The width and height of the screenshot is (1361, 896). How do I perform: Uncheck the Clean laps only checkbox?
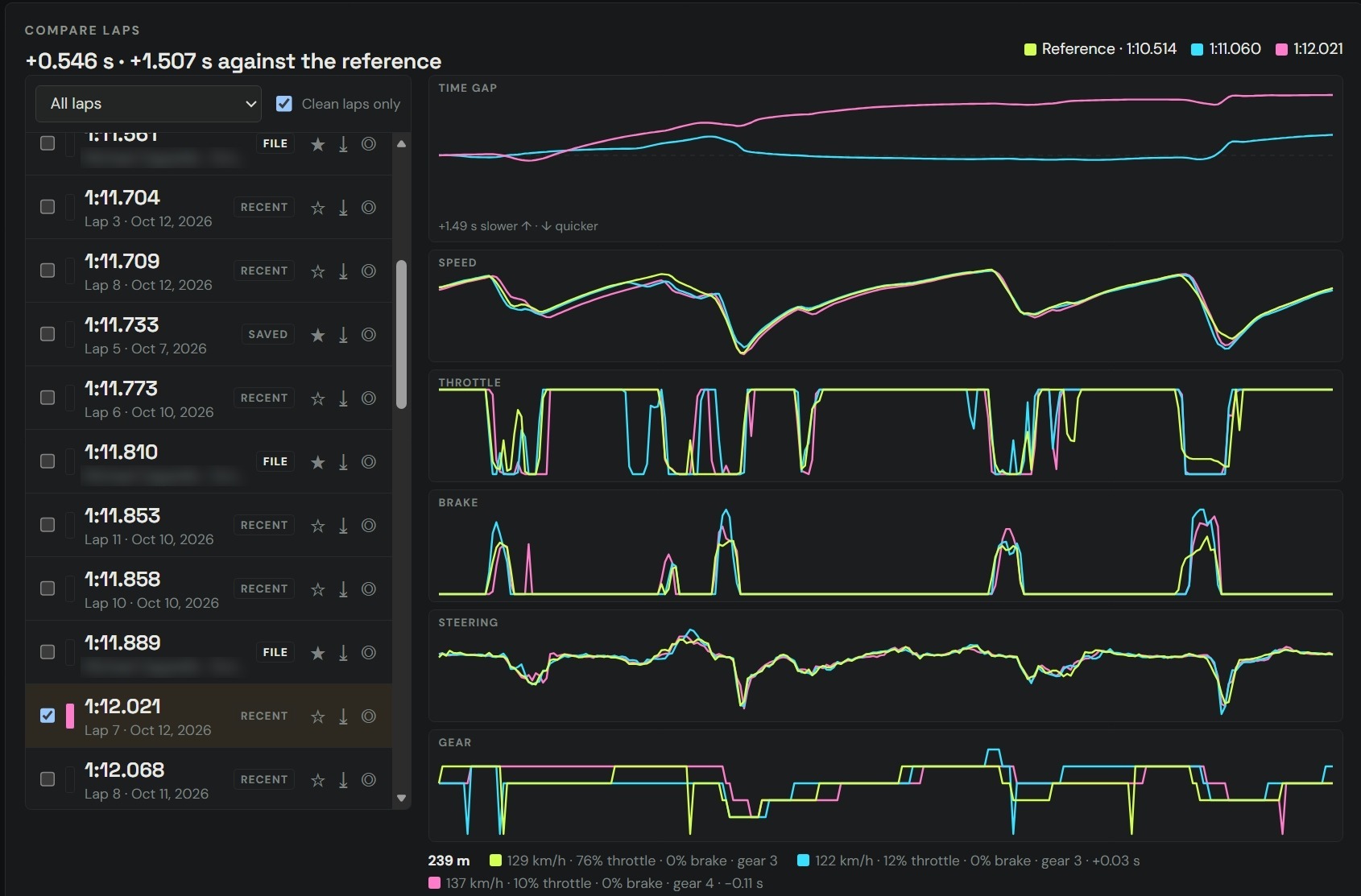click(284, 103)
